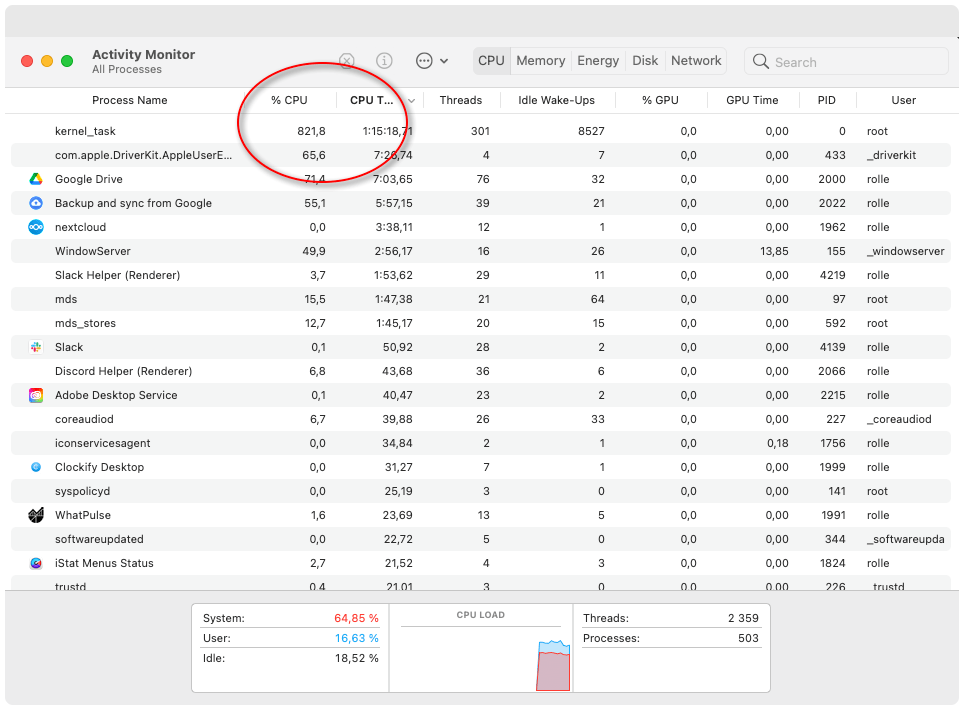Select the WindowServer process row

coord(481,251)
